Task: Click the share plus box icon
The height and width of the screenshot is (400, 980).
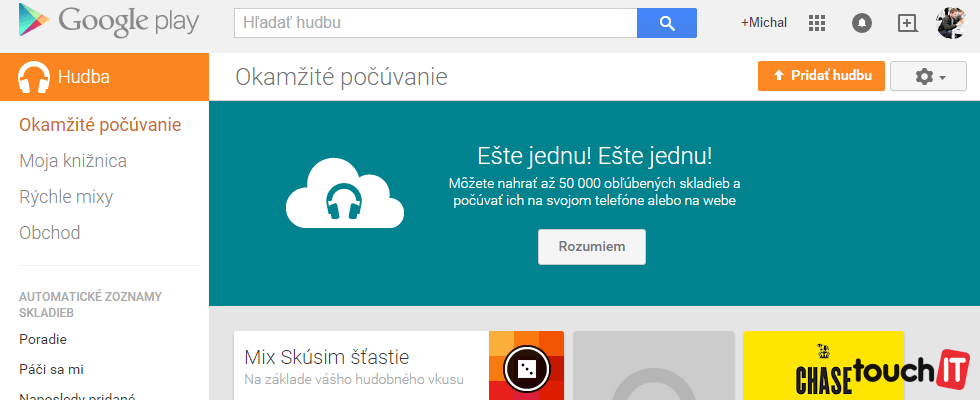Action: coord(907,23)
